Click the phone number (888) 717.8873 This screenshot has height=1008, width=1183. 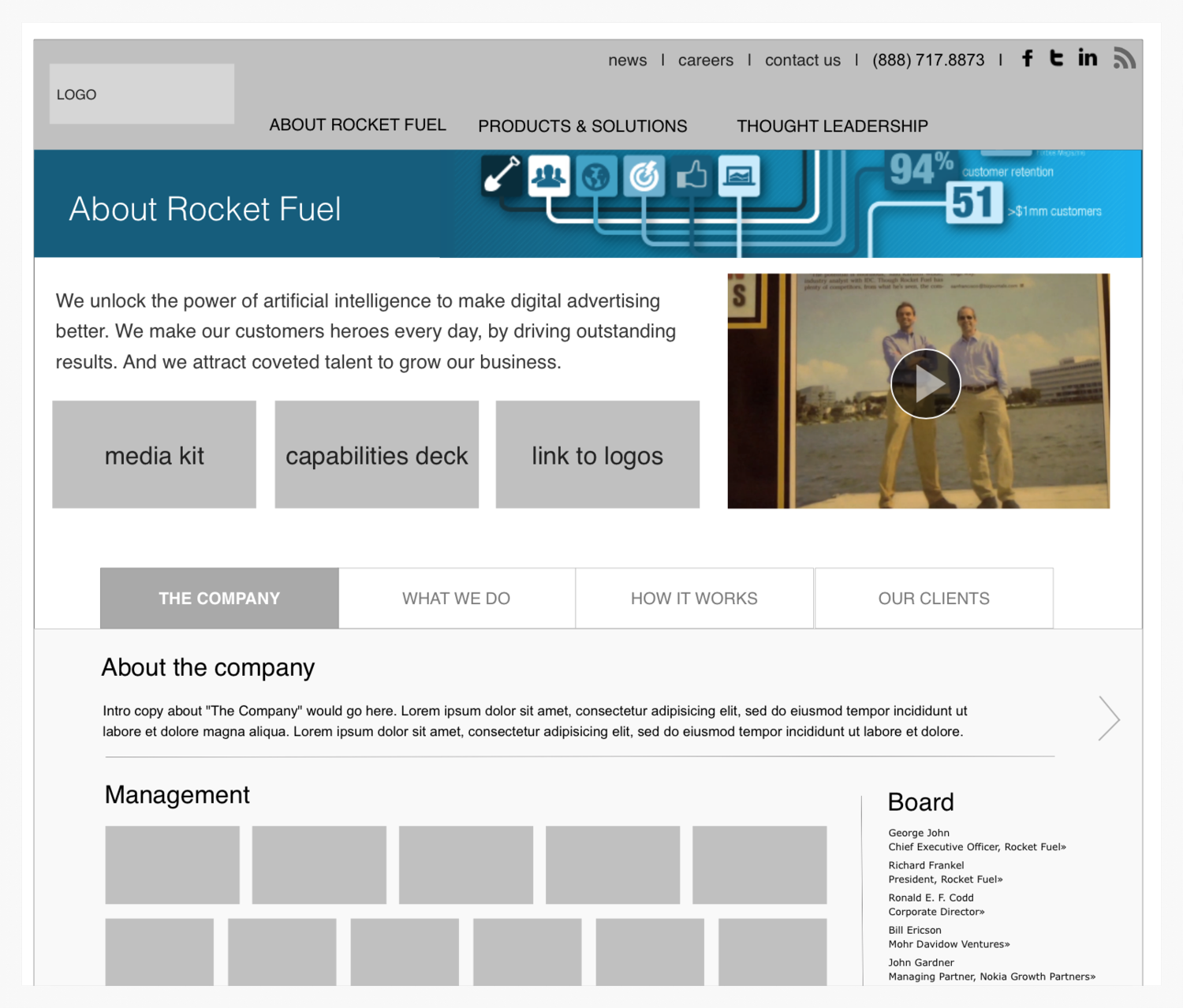tap(928, 60)
